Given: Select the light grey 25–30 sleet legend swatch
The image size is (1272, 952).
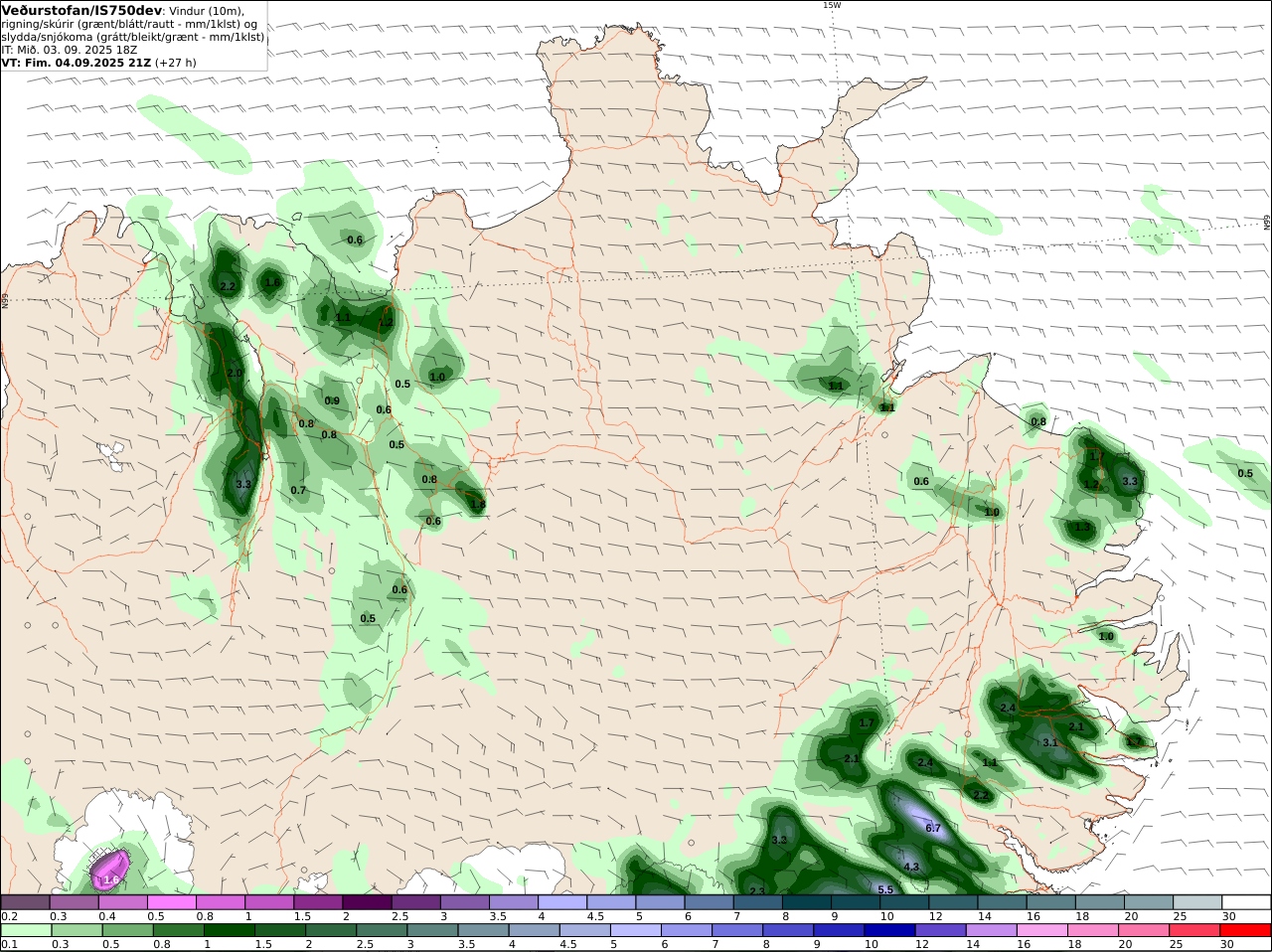Looking at the screenshot, I should 1197,902.
